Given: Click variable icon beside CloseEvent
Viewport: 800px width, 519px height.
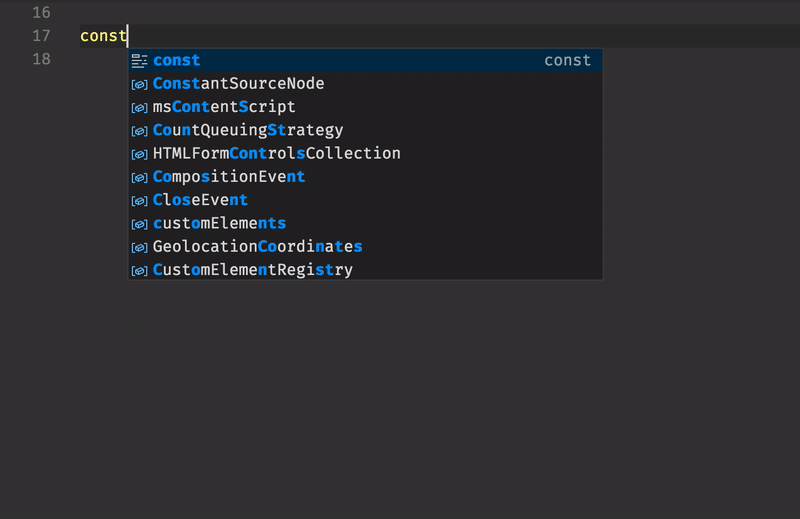Looking at the screenshot, I should (x=139, y=201).
